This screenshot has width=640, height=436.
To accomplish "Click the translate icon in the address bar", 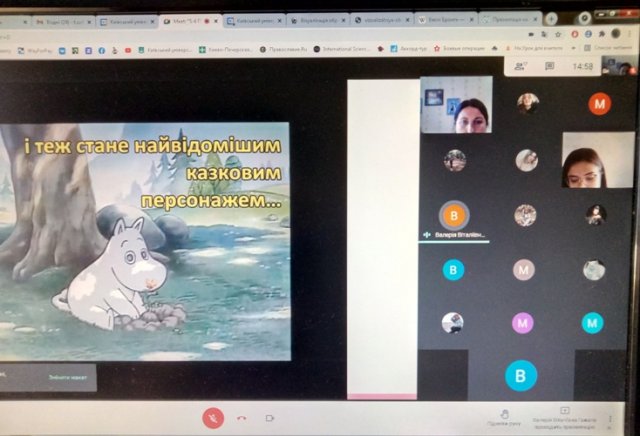I will [x=544, y=35].
